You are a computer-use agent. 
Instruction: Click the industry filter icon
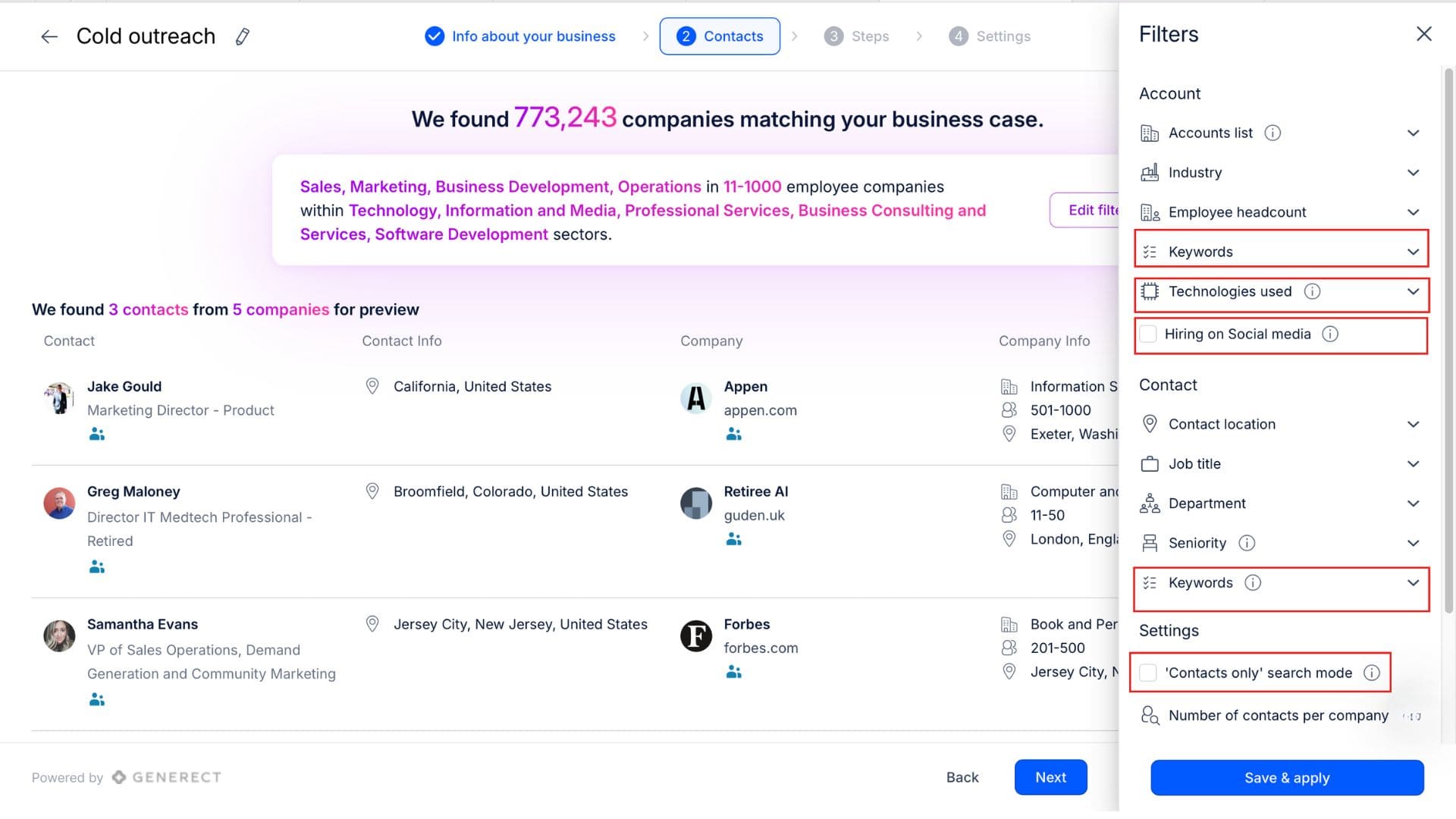(1150, 172)
